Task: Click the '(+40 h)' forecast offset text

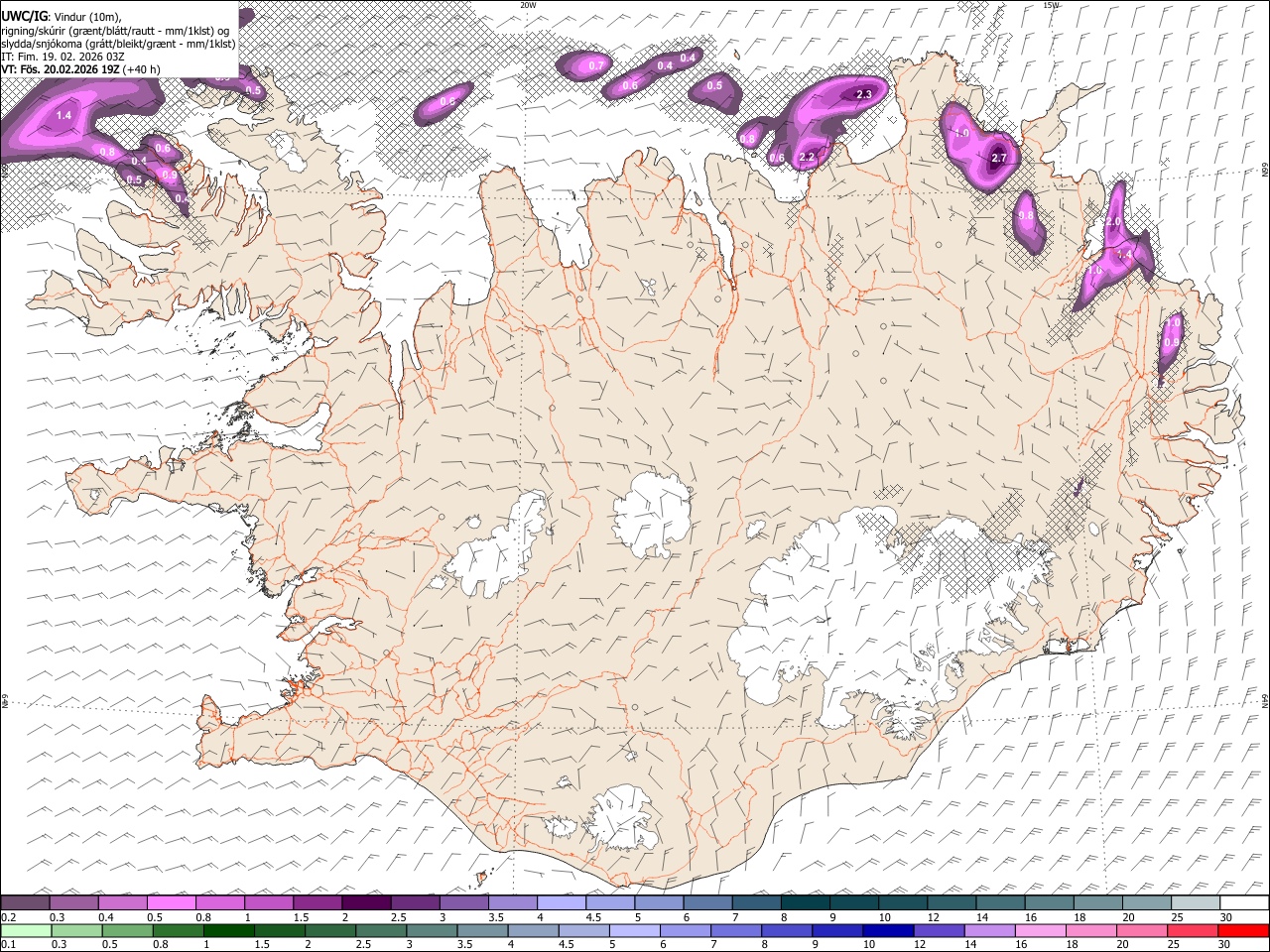Action: click(142, 69)
